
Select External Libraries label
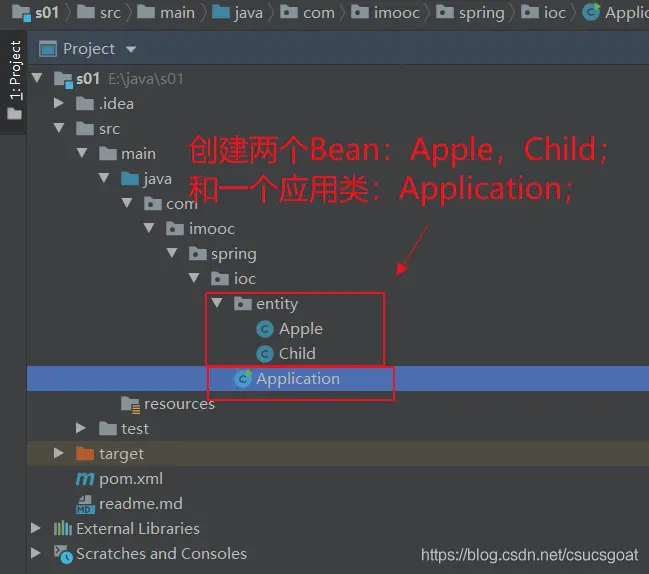pos(138,528)
